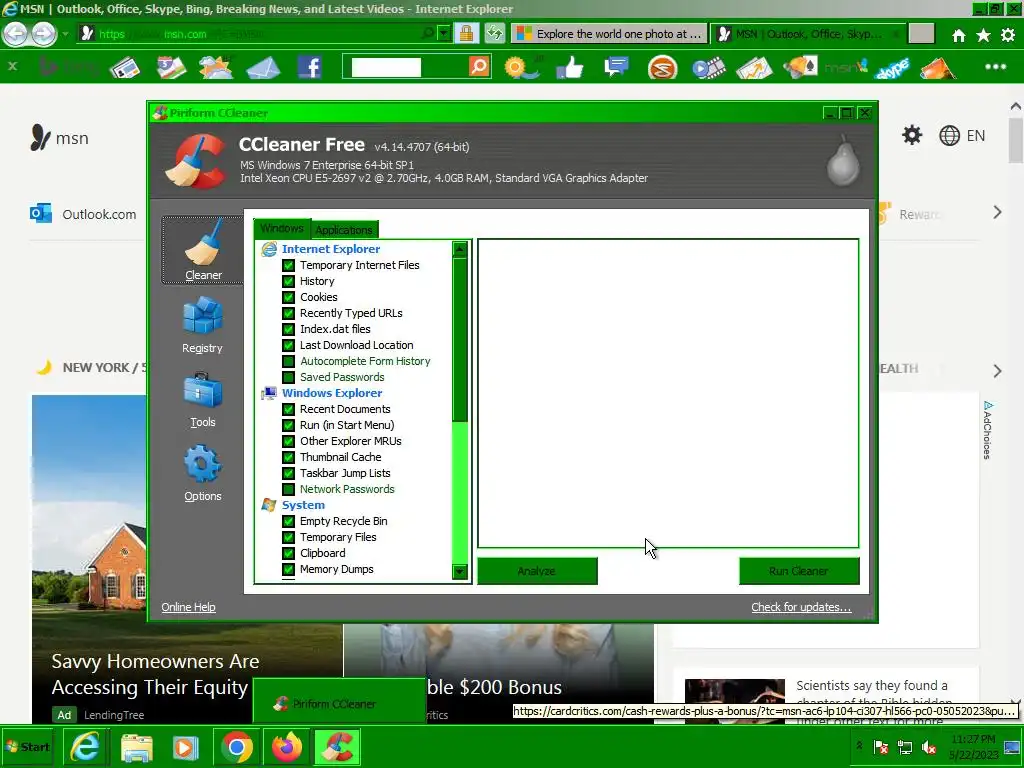Open Windows Explorer folder in taskbar
The image size is (1024, 768).
136,746
